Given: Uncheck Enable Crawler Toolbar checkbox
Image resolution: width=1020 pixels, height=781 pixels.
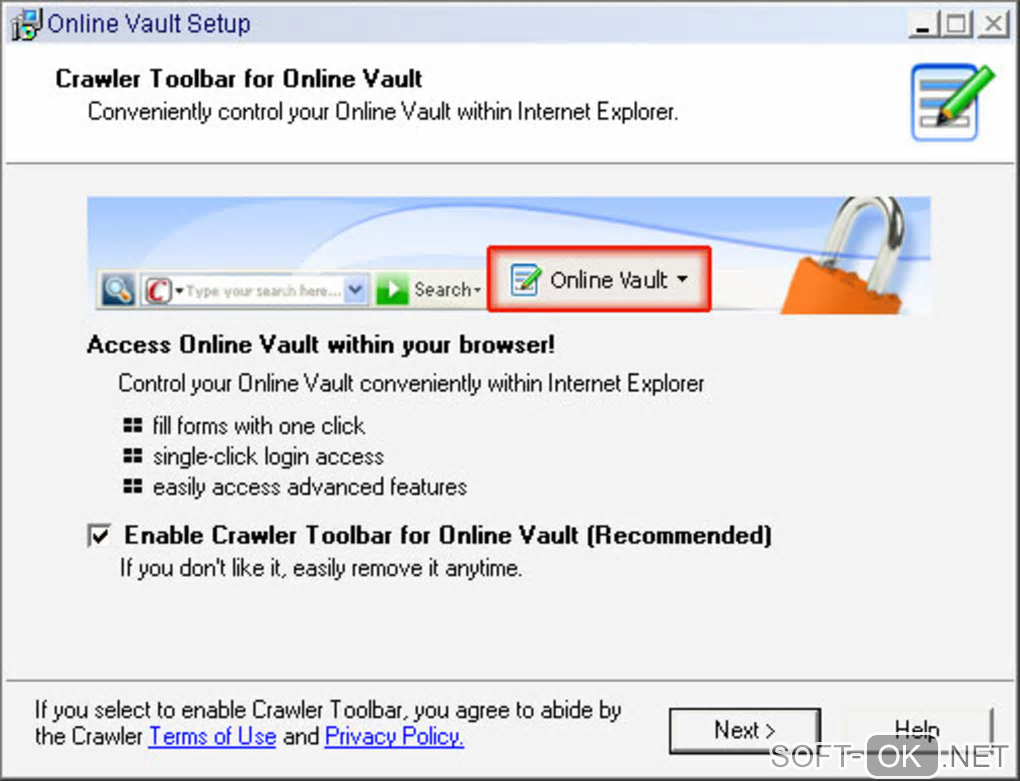Looking at the screenshot, I should point(100,536).
